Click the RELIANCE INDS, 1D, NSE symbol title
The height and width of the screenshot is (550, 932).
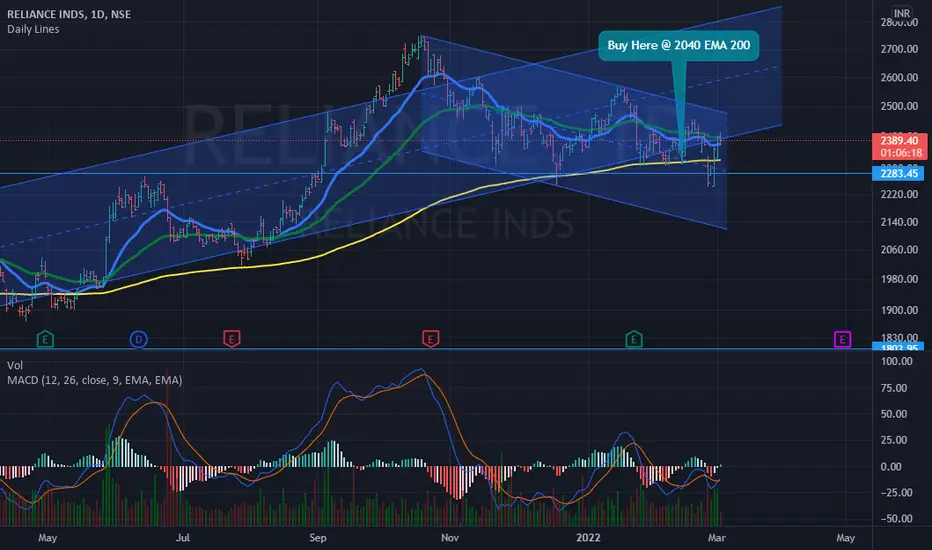pos(69,14)
